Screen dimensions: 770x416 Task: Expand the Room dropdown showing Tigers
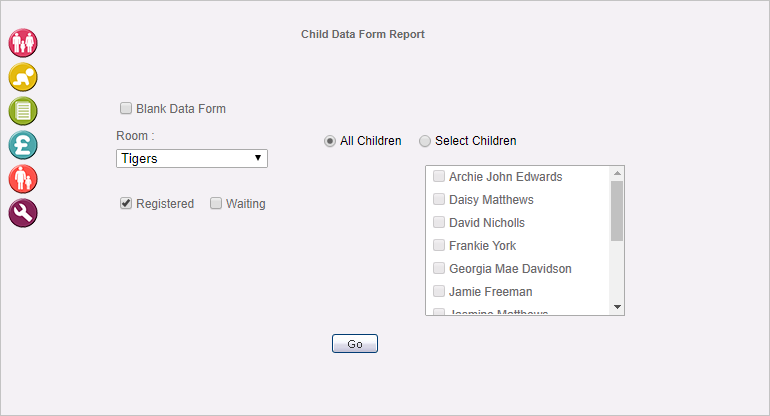click(192, 159)
